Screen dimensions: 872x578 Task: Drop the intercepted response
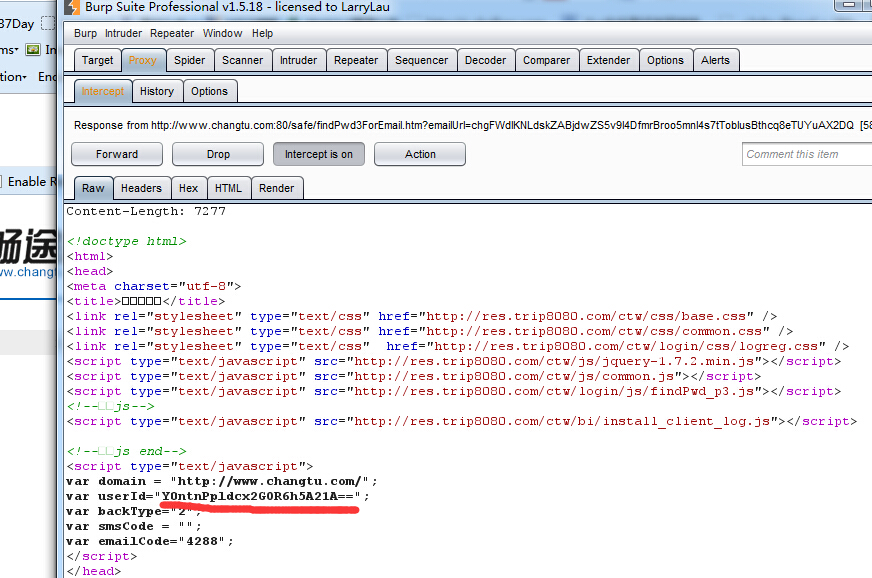pyautogui.click(x=218, y=154)
